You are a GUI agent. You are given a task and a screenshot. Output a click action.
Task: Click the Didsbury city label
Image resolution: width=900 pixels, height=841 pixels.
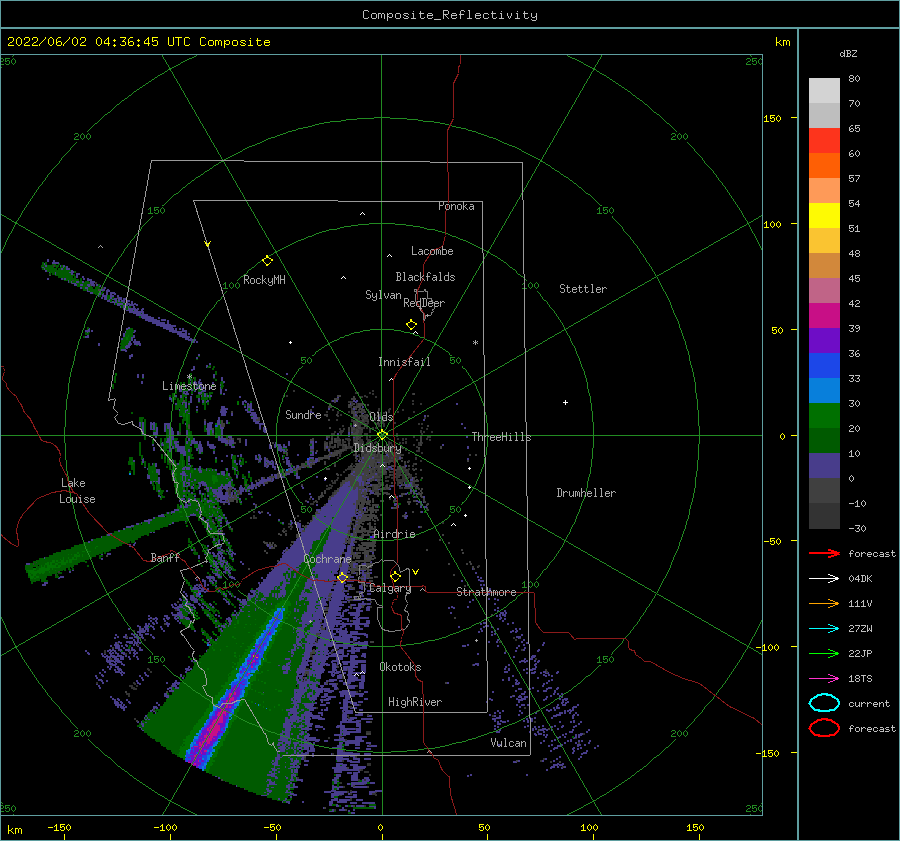tap(377, 448)
